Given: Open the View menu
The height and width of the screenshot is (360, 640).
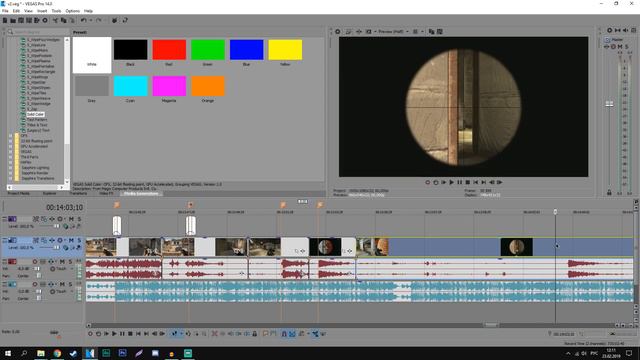Looking at the screenshot, I should click(x=29, y=11).
